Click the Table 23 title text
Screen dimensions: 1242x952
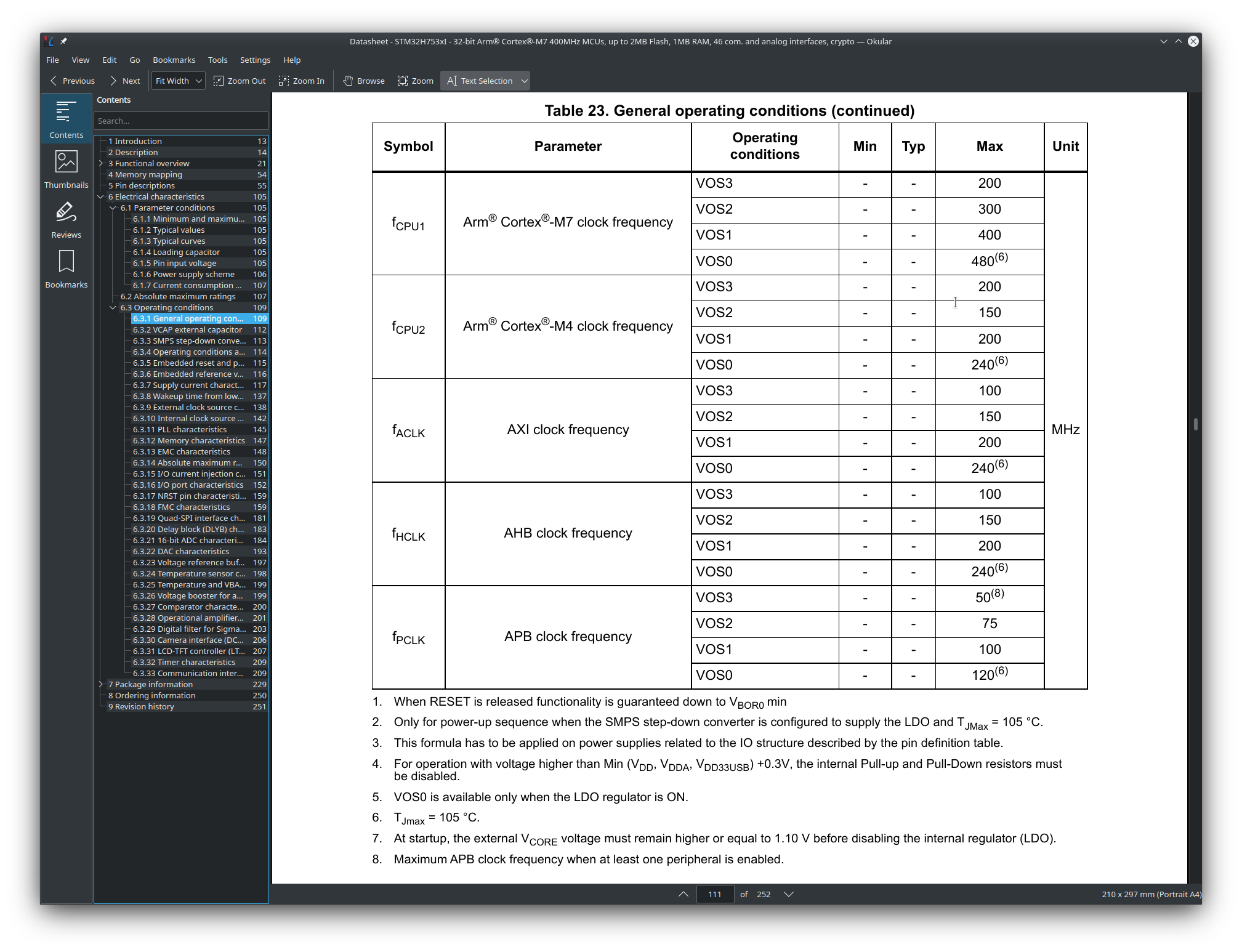tap(729, 110)
